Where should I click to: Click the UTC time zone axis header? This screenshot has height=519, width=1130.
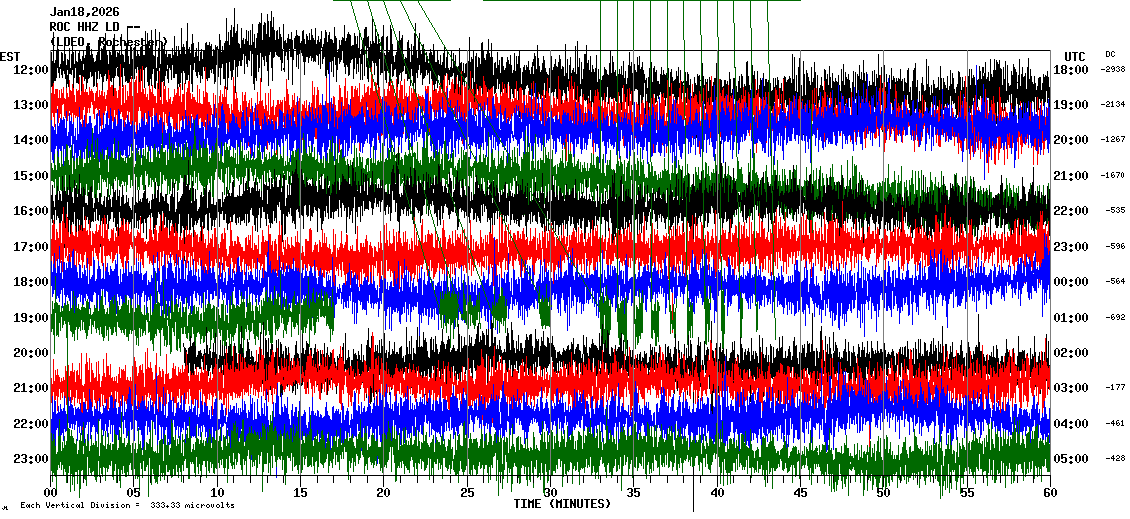tap(1075, 56)
